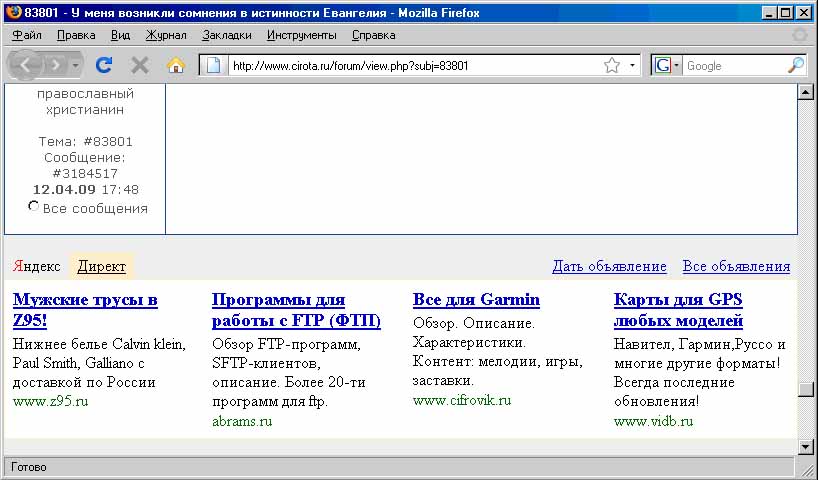Click the scrollbar up arrow
818x480 pixels.
806,92
